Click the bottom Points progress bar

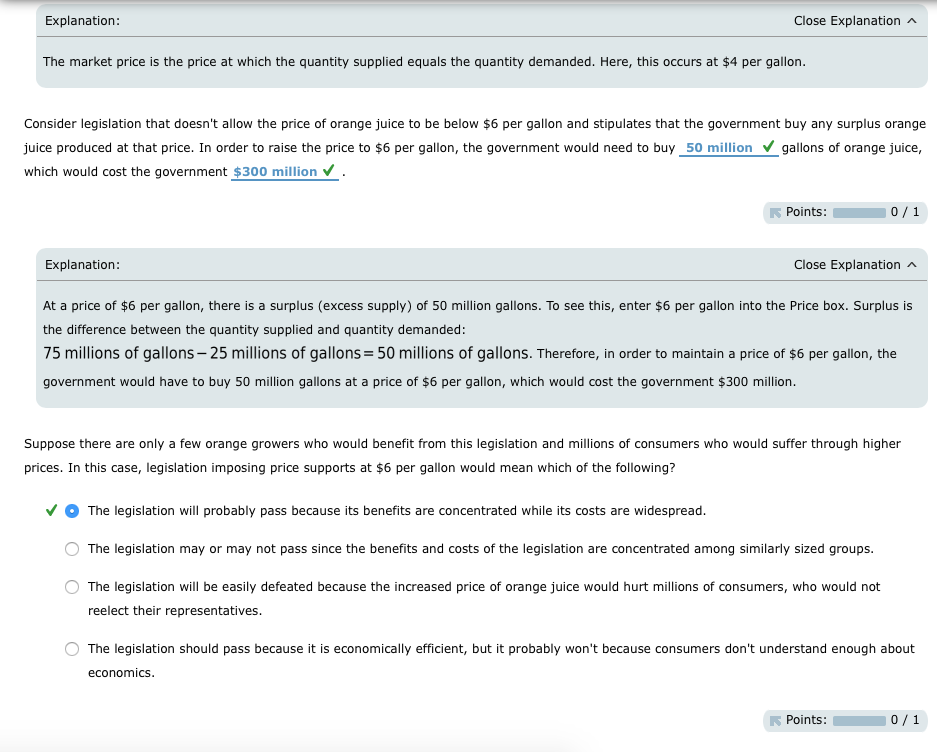858,720
